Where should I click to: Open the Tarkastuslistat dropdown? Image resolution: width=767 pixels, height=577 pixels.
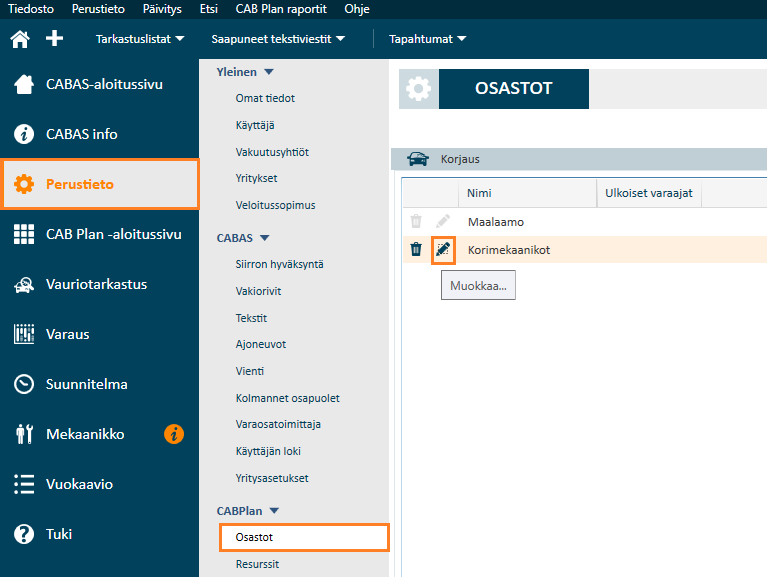139,39
